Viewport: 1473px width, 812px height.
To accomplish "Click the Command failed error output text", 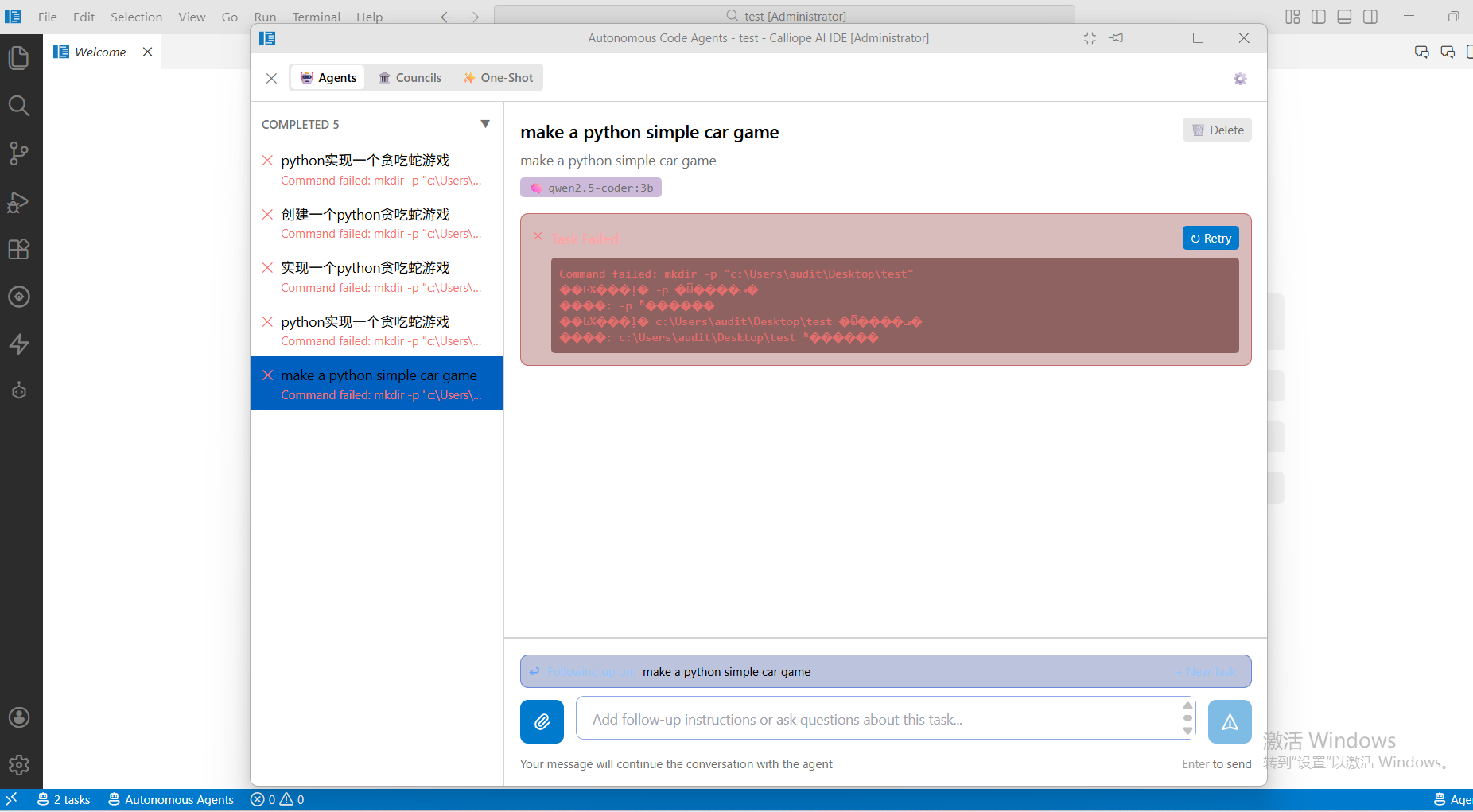I will [x=895, y=305].
